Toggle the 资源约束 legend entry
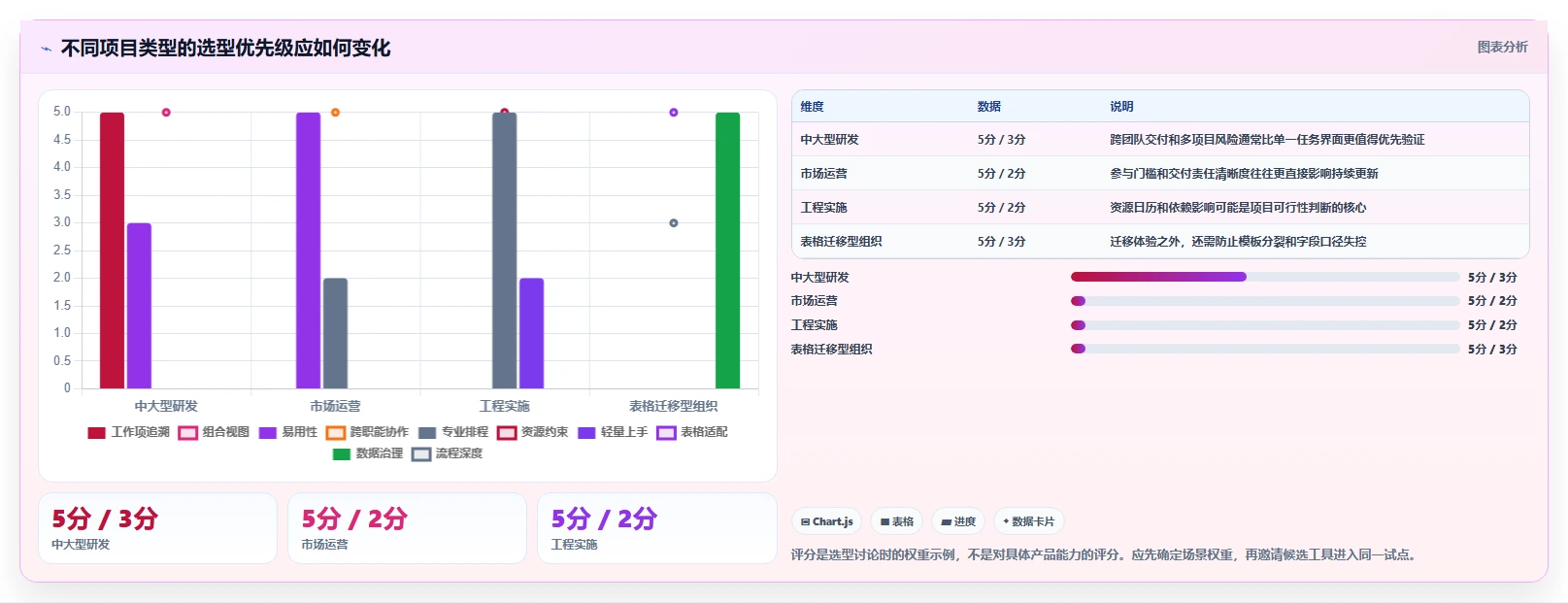1568x603 pixels. pyautogui.click(x=532, y=432)
